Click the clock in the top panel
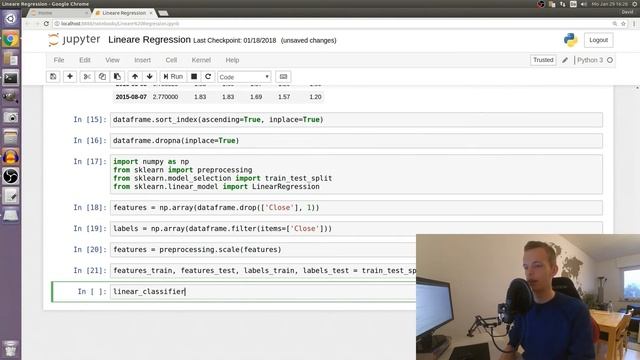Screen dimensions: 640x360 (611, 4)
